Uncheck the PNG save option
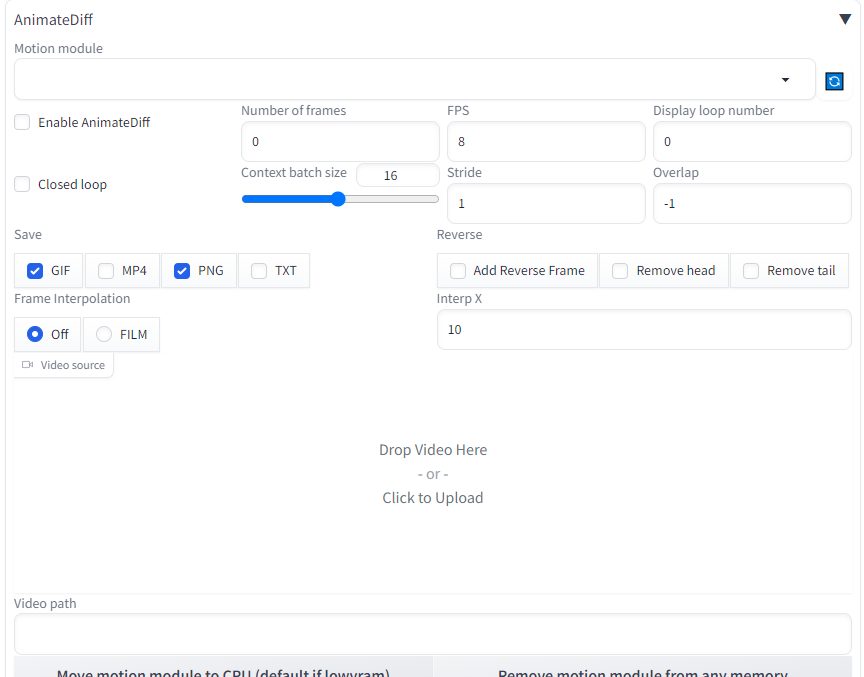Screen dimensions: 864x677 point(182,270)
